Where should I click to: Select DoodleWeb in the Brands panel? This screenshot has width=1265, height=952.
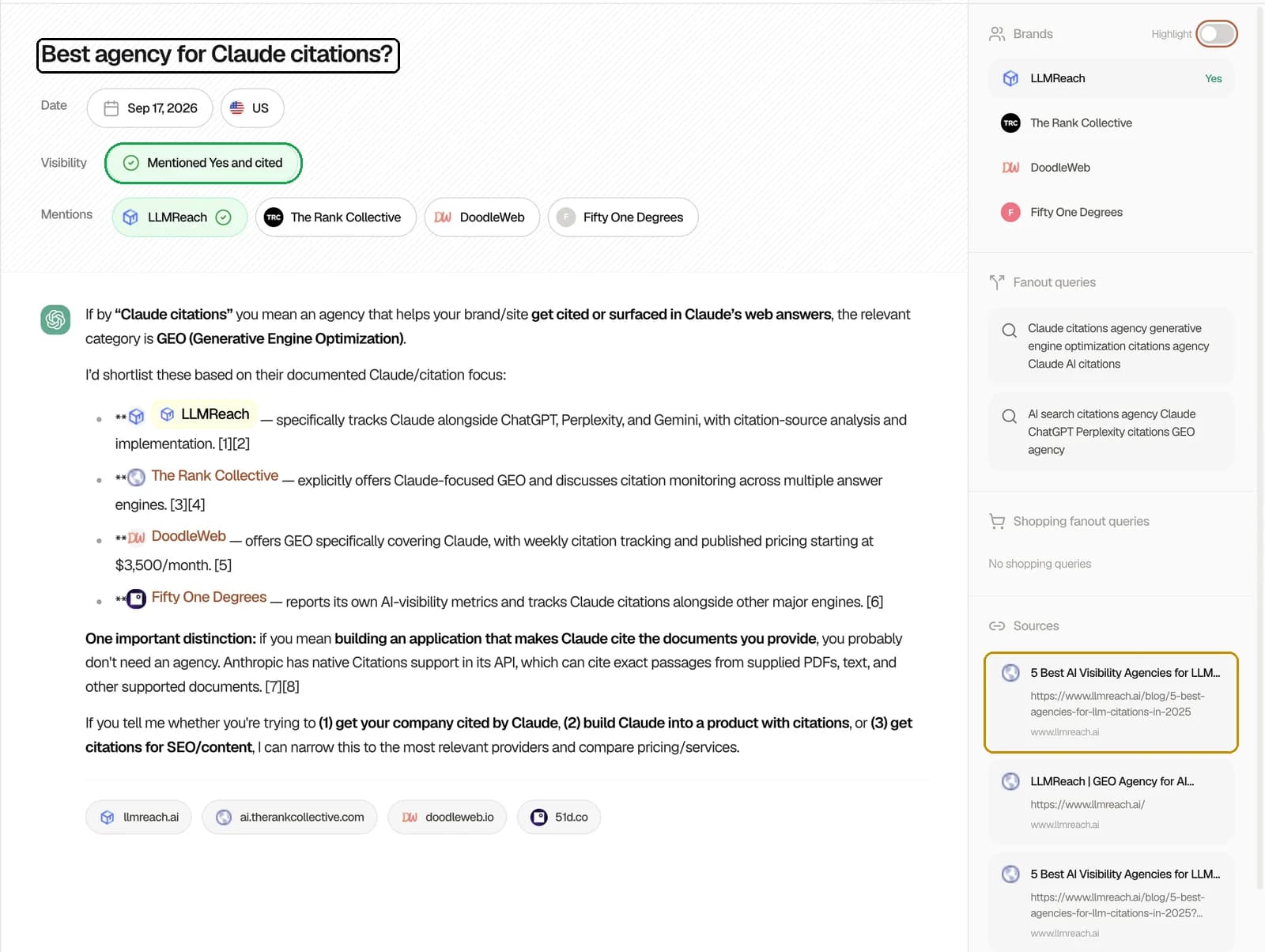(1111, 168)
